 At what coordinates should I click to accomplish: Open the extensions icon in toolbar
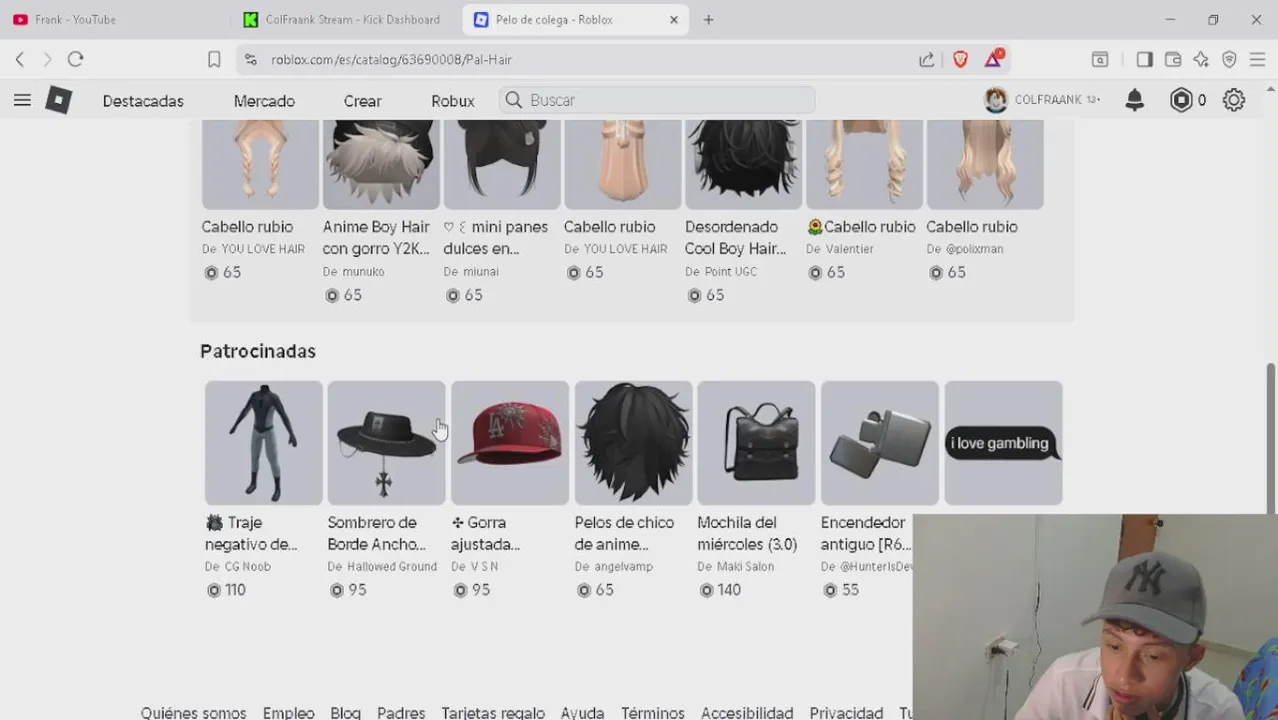click(x=1099, y=59)
